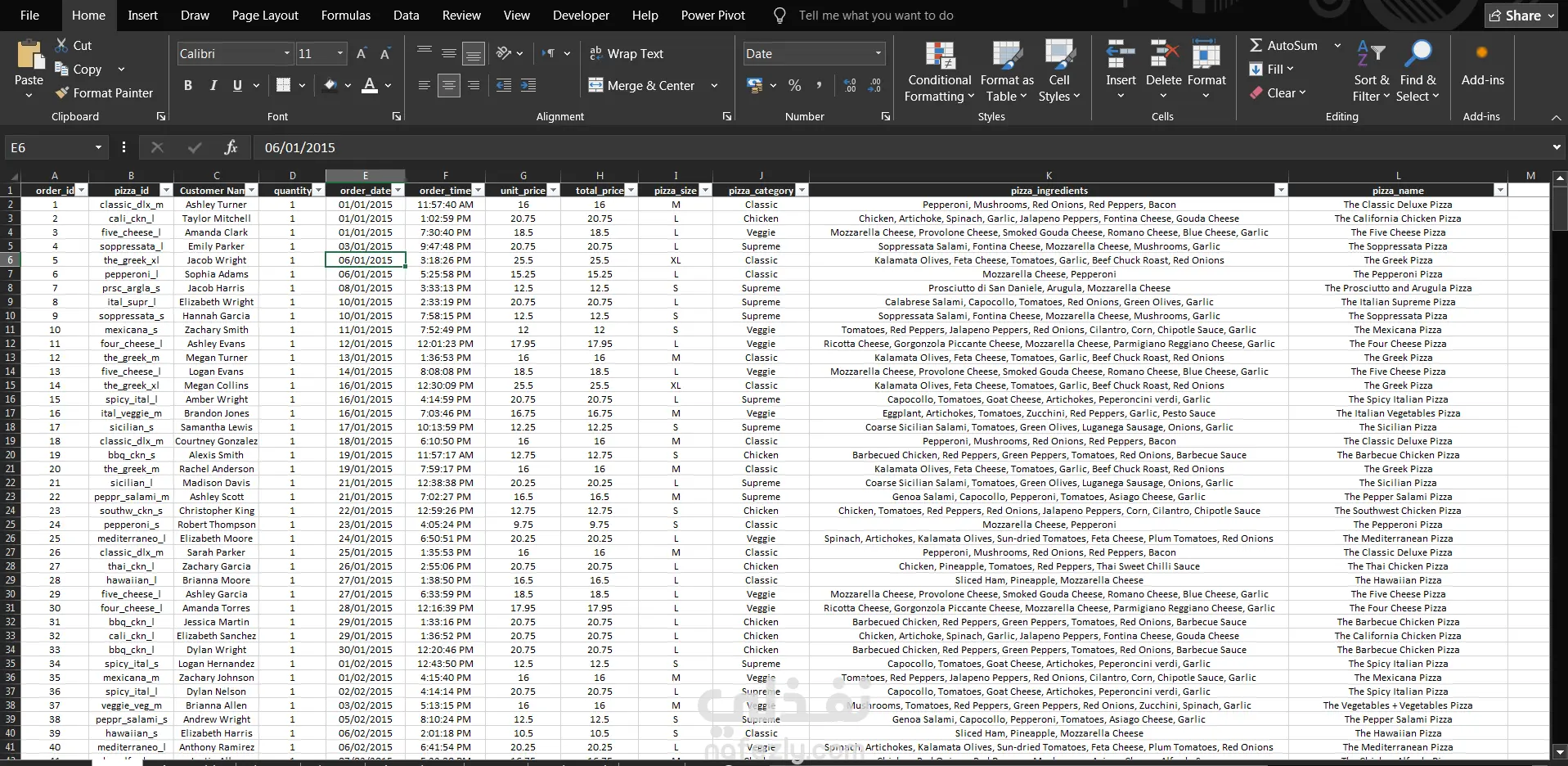The width and height of the screenshot is (1568, 766).
Task: Collapse the ribbon with the chevron
Action: click(x=1556, y=117)
